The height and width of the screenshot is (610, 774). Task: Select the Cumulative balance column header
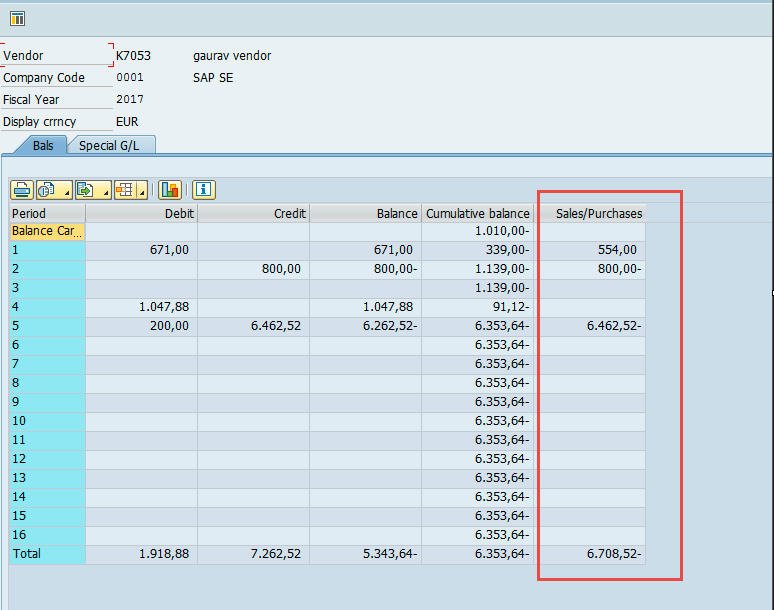pos(478,213)
